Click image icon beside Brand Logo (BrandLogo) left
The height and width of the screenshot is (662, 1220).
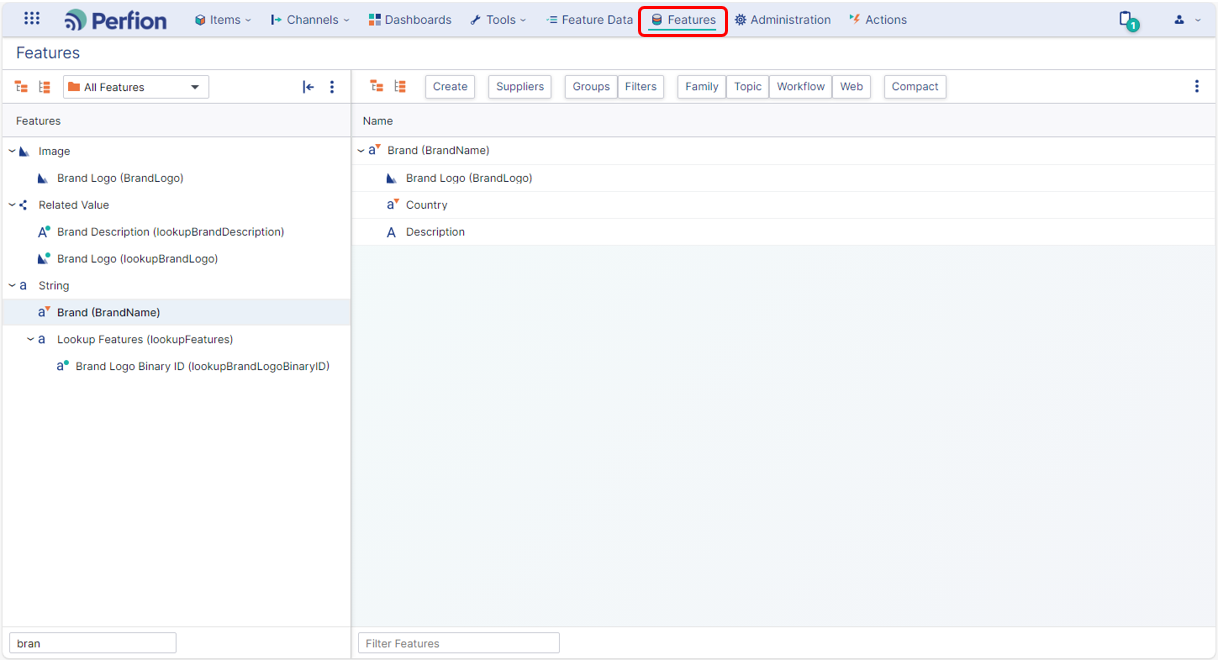tap(43, 178)
